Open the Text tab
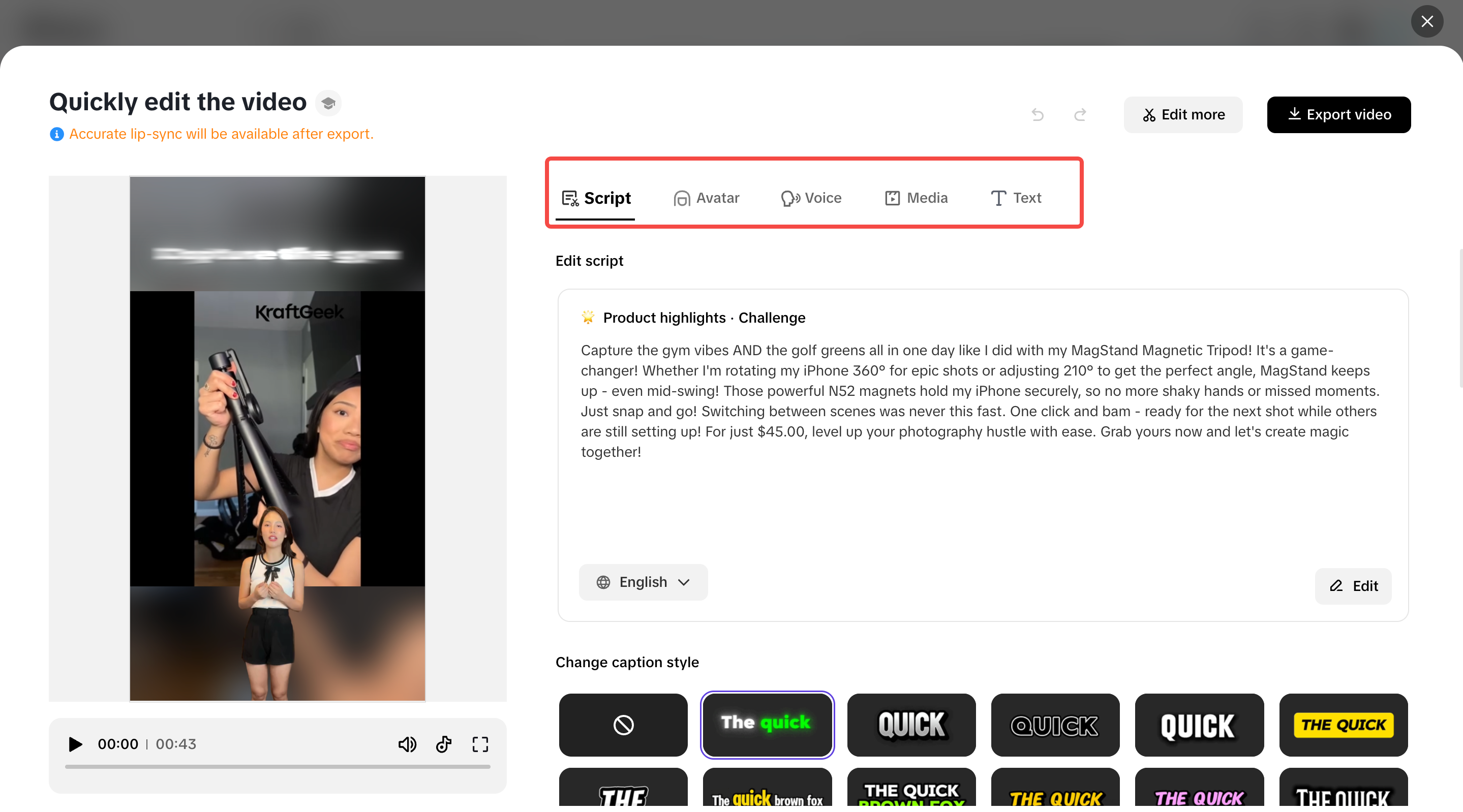 (x=1016, y=198)
